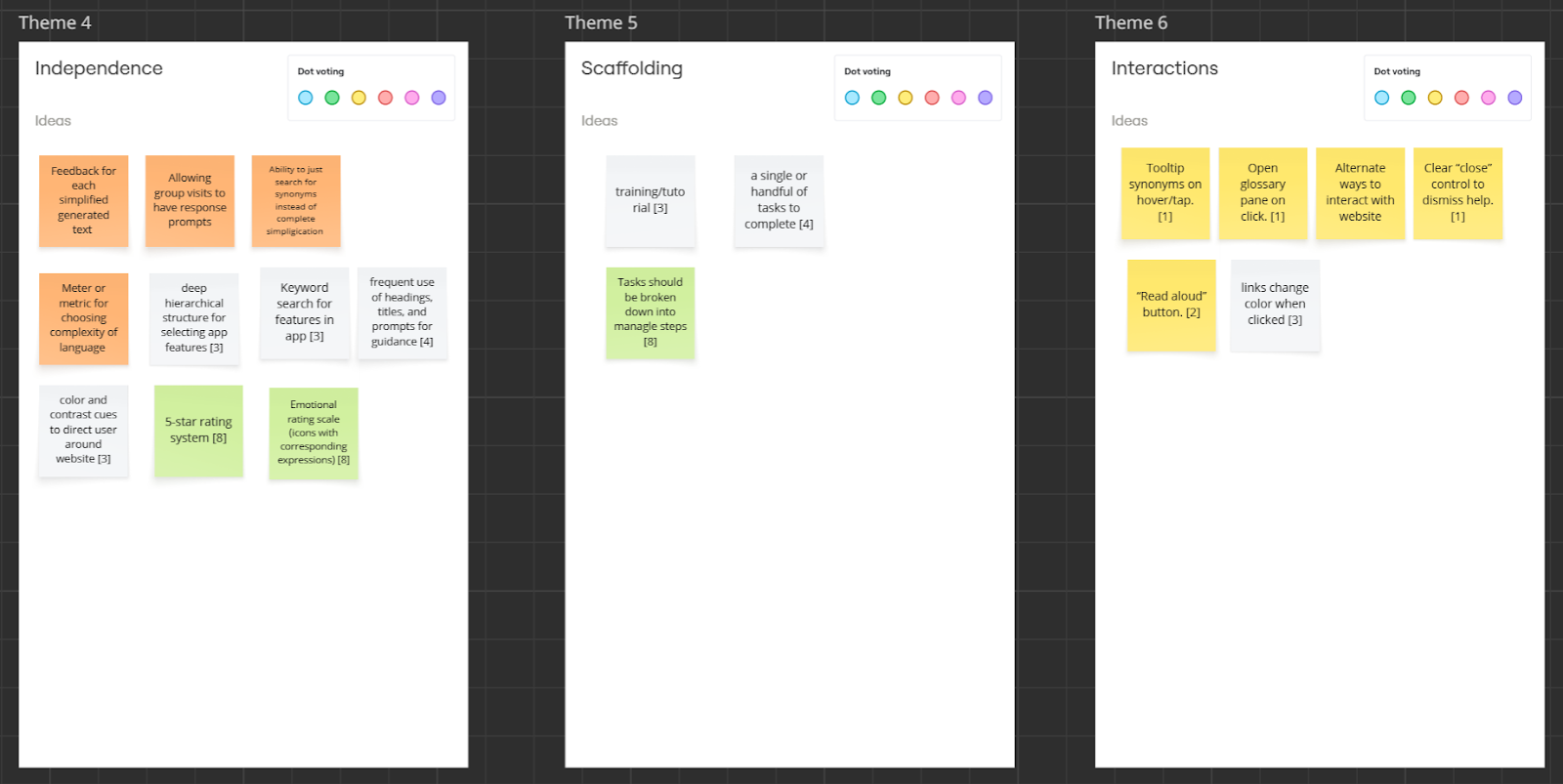
Task: Select the green voting dot in Scaffolding frame
Action: 878,98
